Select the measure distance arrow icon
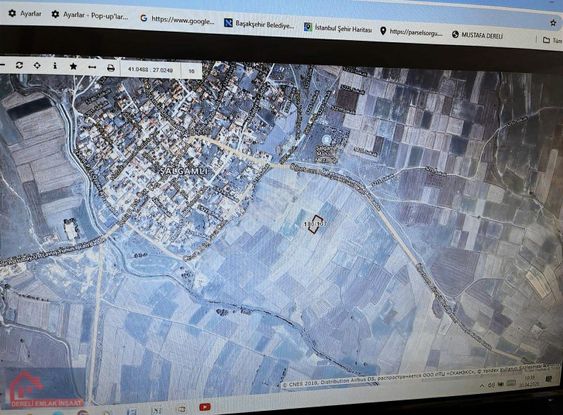Viewport: 563px width, 415px height. (92, 67)
